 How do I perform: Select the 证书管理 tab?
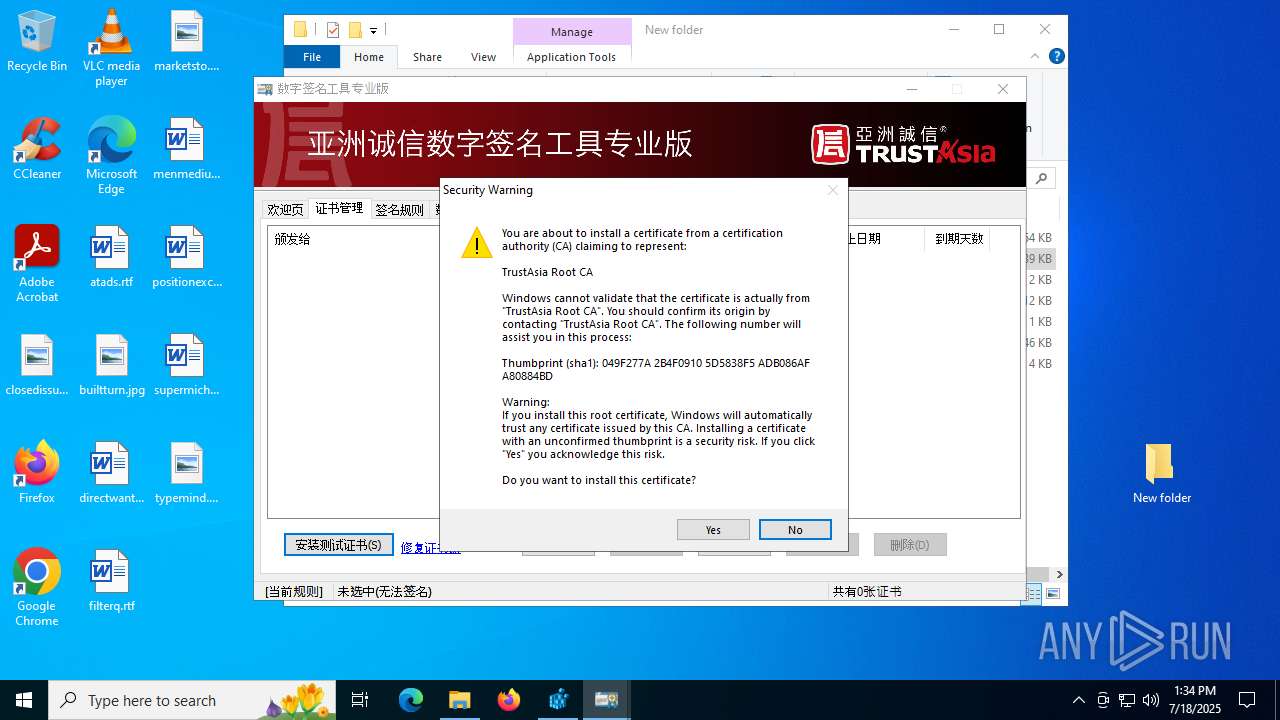(339, 208)
